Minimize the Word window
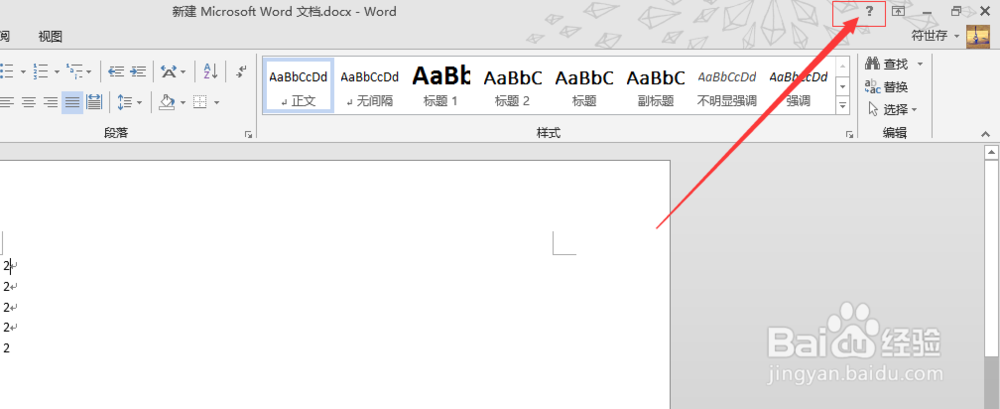The width and height of the screenshot is (1000, 409). (x=927, y=11)
